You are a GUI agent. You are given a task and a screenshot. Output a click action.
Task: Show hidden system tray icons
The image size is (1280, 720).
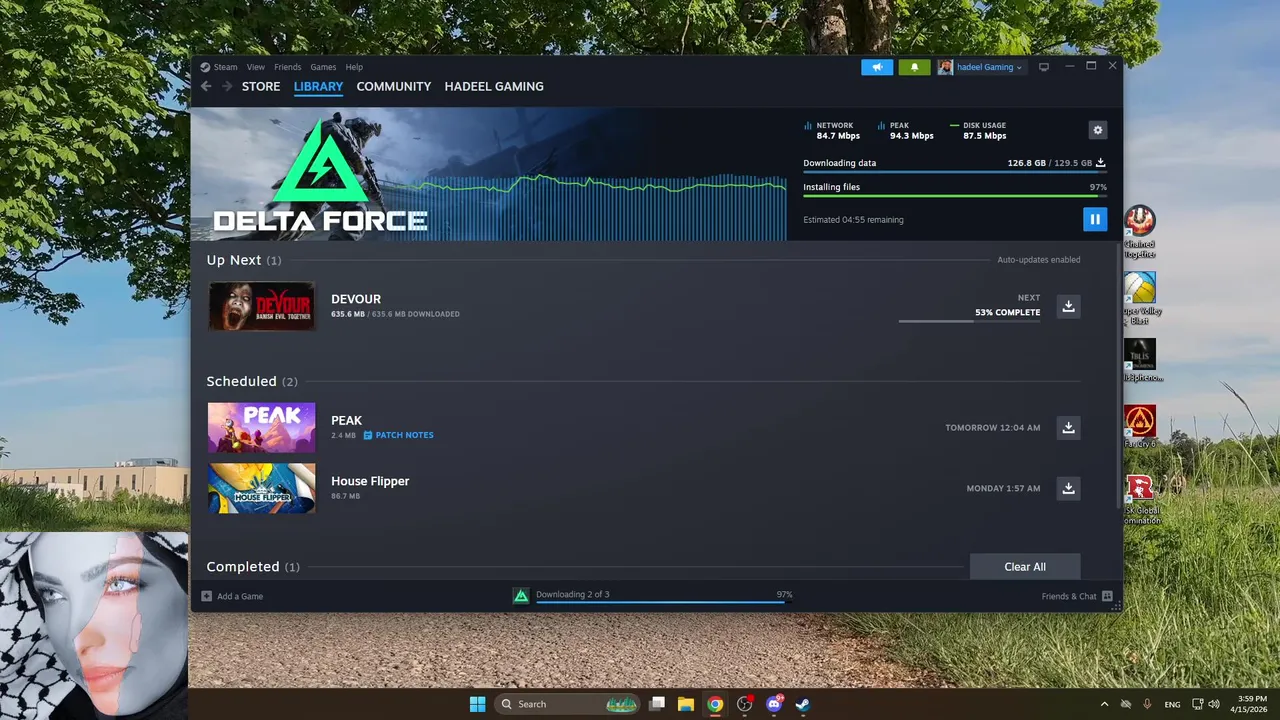click(1104, 704)
